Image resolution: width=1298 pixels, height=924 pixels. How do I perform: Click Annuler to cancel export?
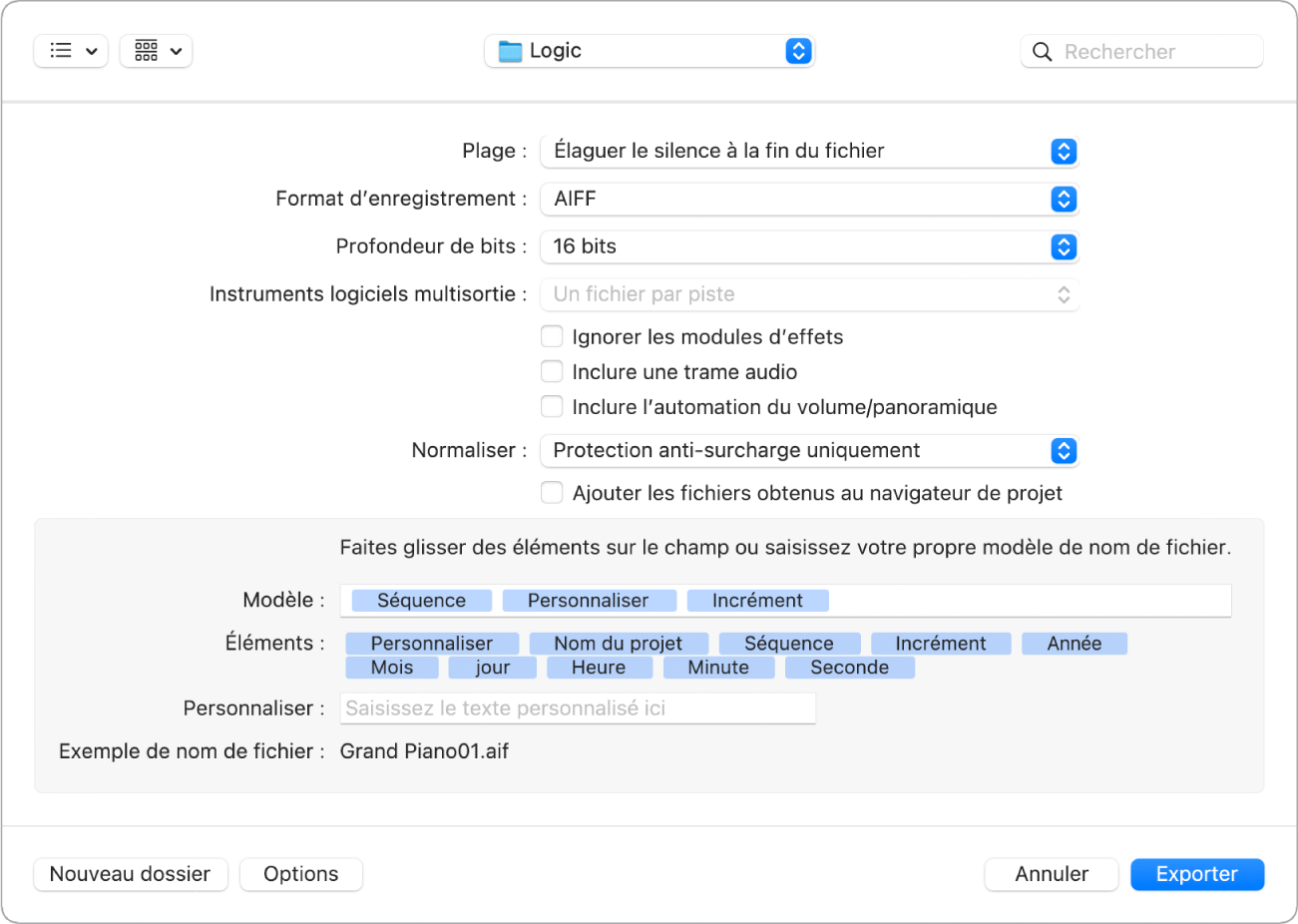click(x=1051, y=874)
